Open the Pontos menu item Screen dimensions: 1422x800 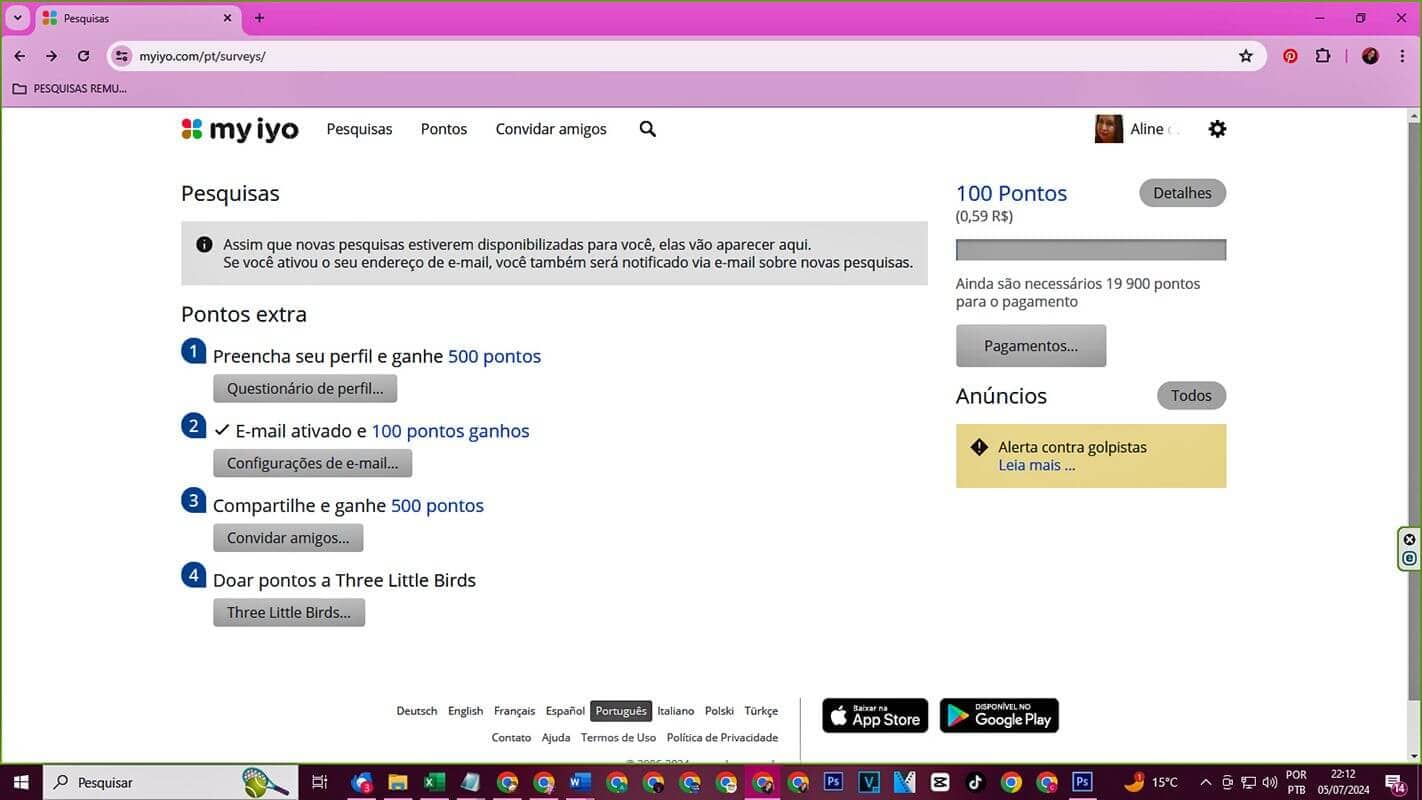(444, 129)
